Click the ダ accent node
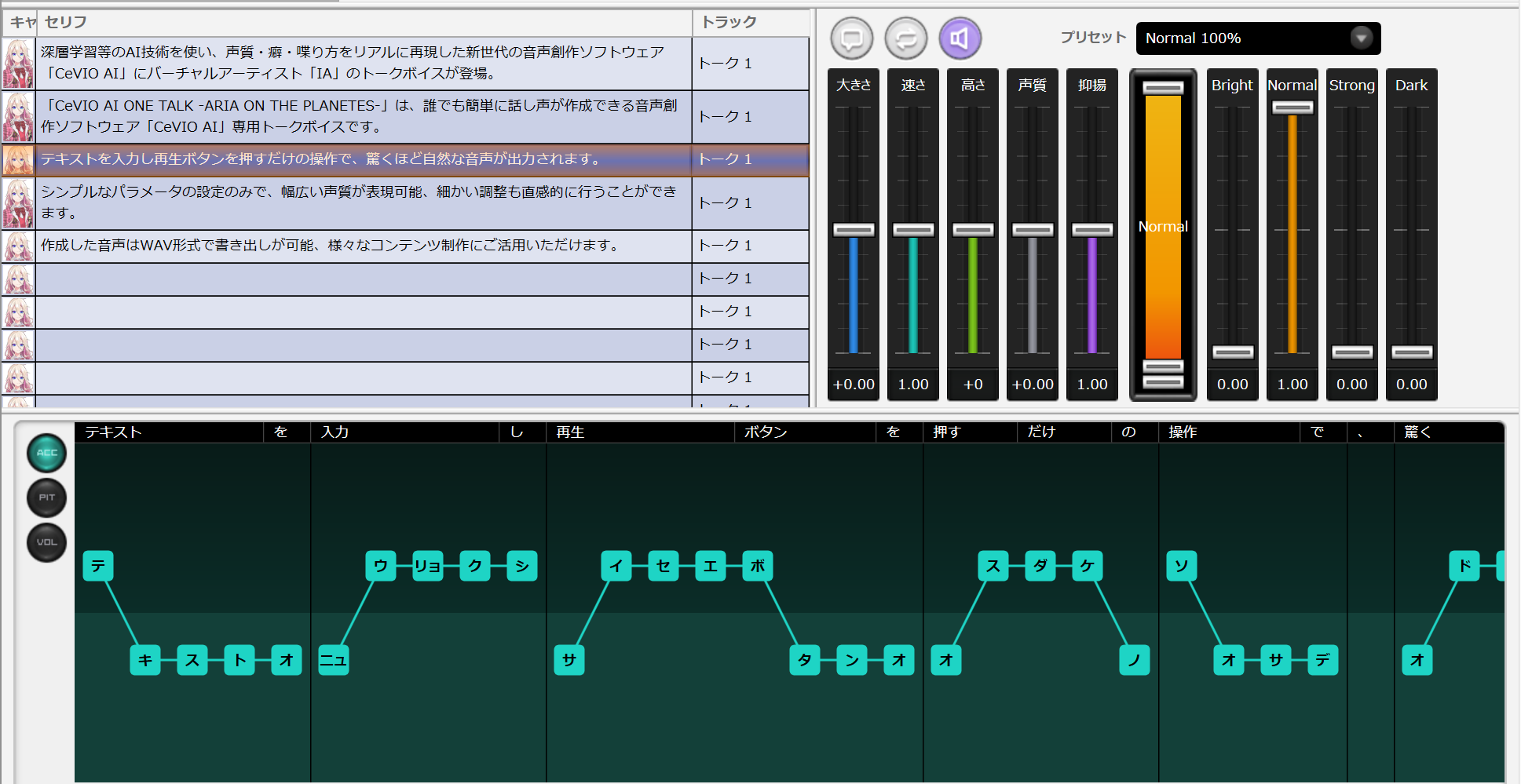 click(1040, 566)
